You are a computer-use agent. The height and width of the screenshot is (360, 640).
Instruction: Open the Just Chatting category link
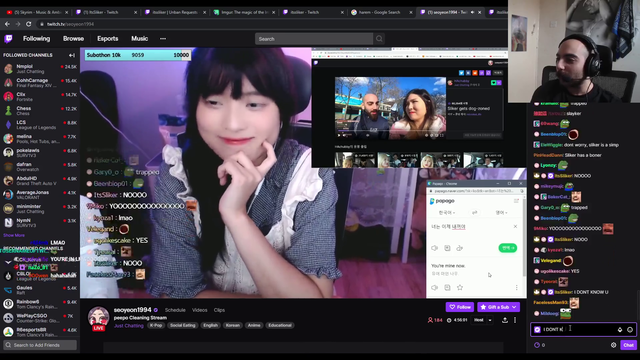[x=129, y=326]
